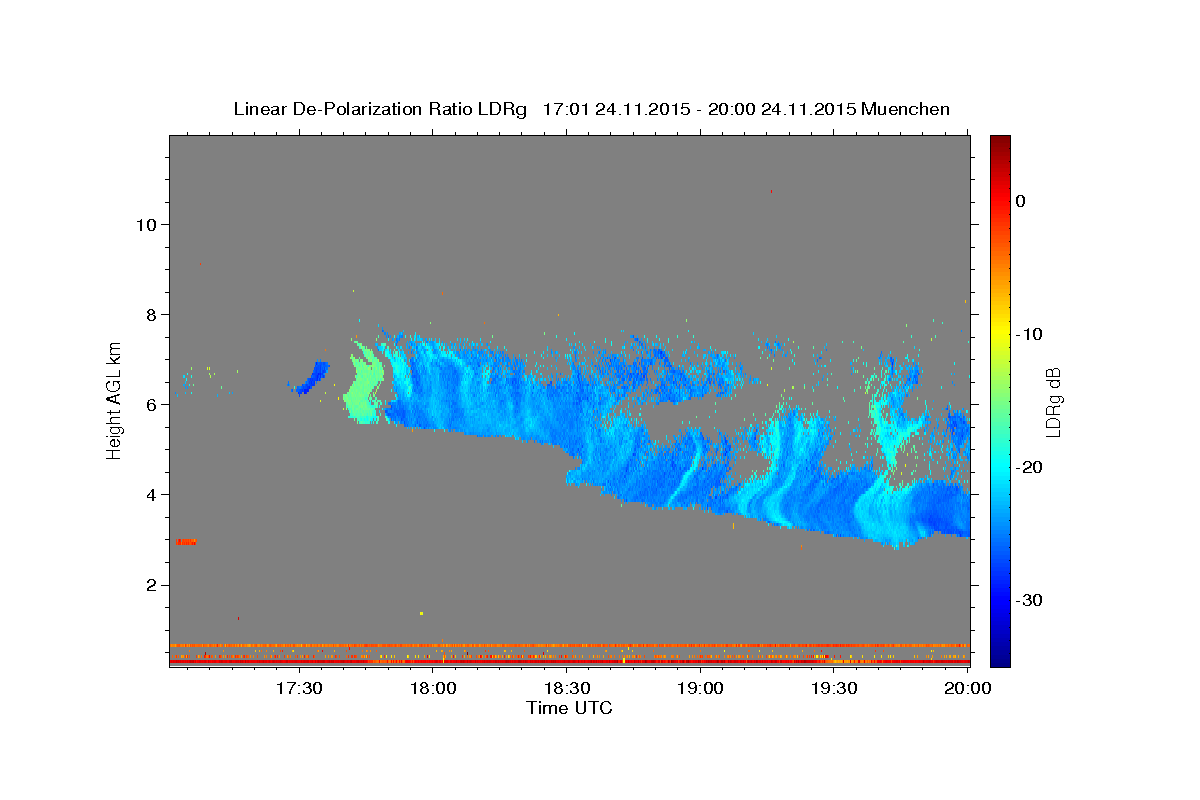1200x800 pixels.
Task: Click the '18:30' time axis label
Action: click(x=567, y=688)
